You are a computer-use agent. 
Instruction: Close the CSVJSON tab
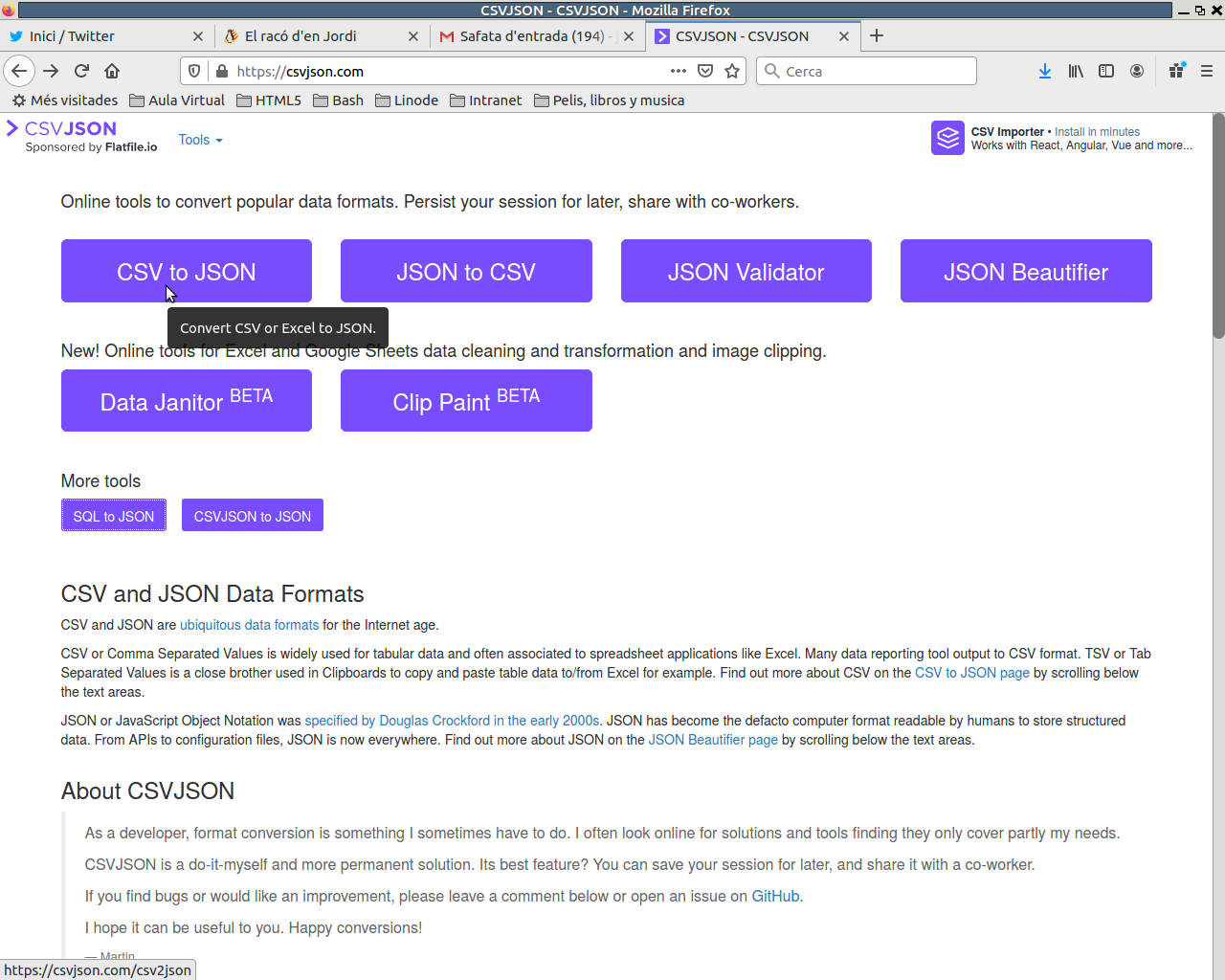[844, 36]
